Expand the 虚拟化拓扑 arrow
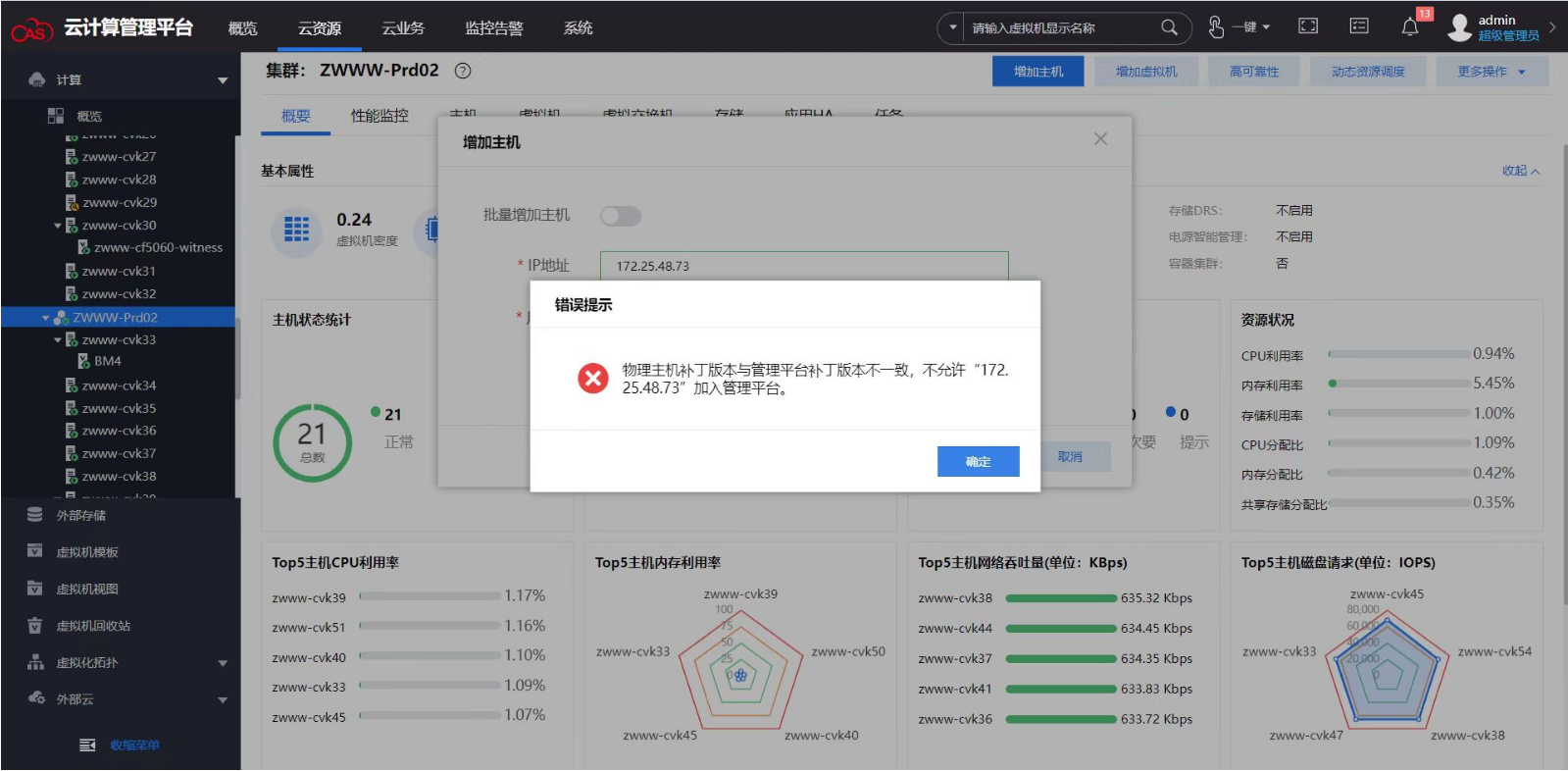Image resolution: width=1568 pixels, height=771 pixels. tap(223, 663)
